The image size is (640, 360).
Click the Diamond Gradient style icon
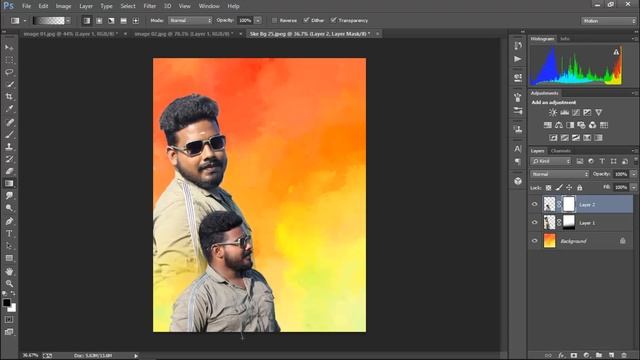[x=136, y=20]
